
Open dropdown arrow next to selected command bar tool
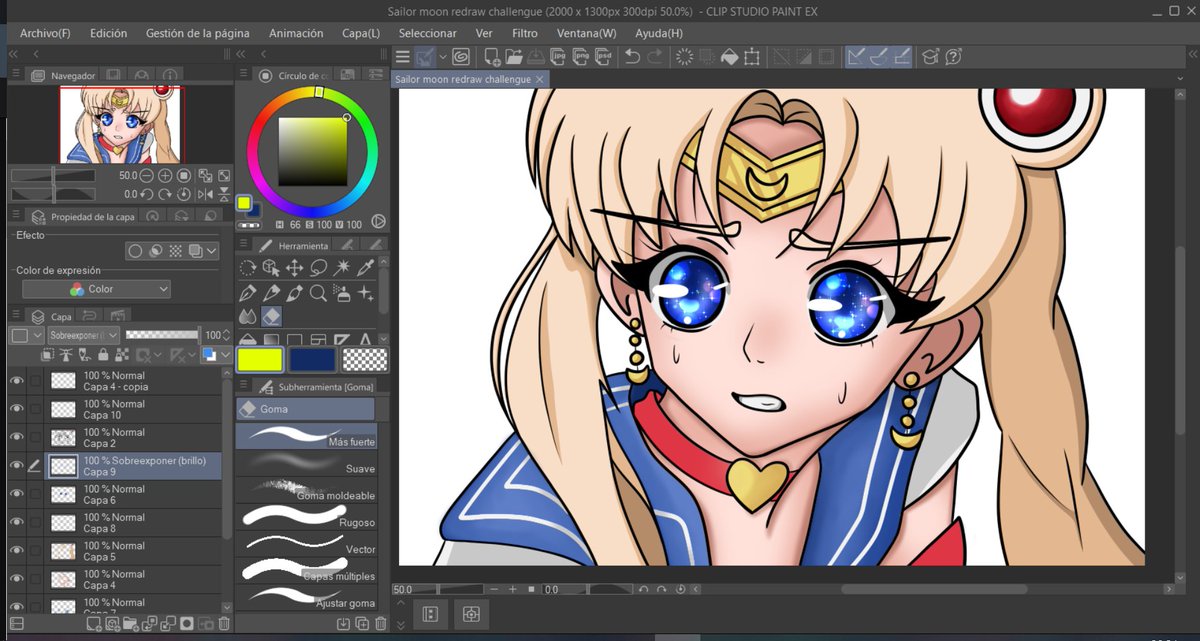tap(443, 57)
